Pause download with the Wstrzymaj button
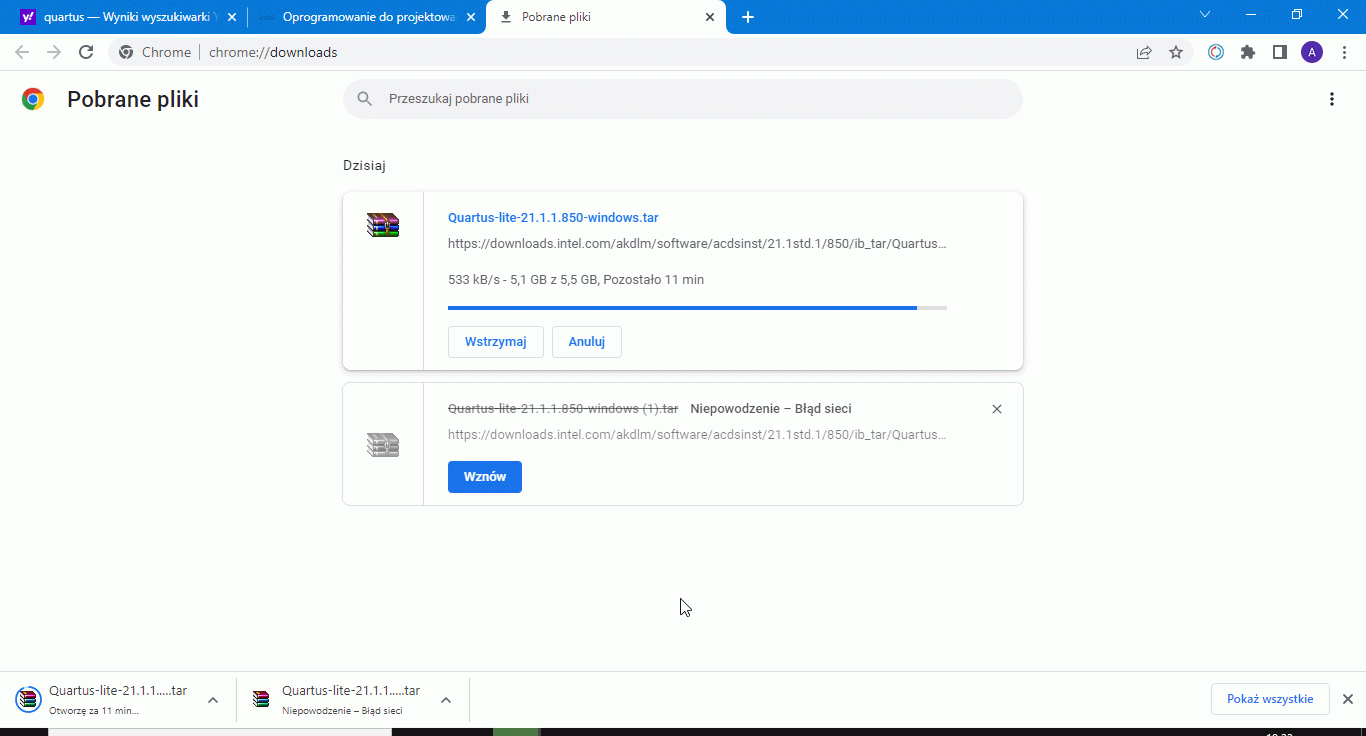The width and height of the screenshot is (1366, 736). click(x=495, y=342)
